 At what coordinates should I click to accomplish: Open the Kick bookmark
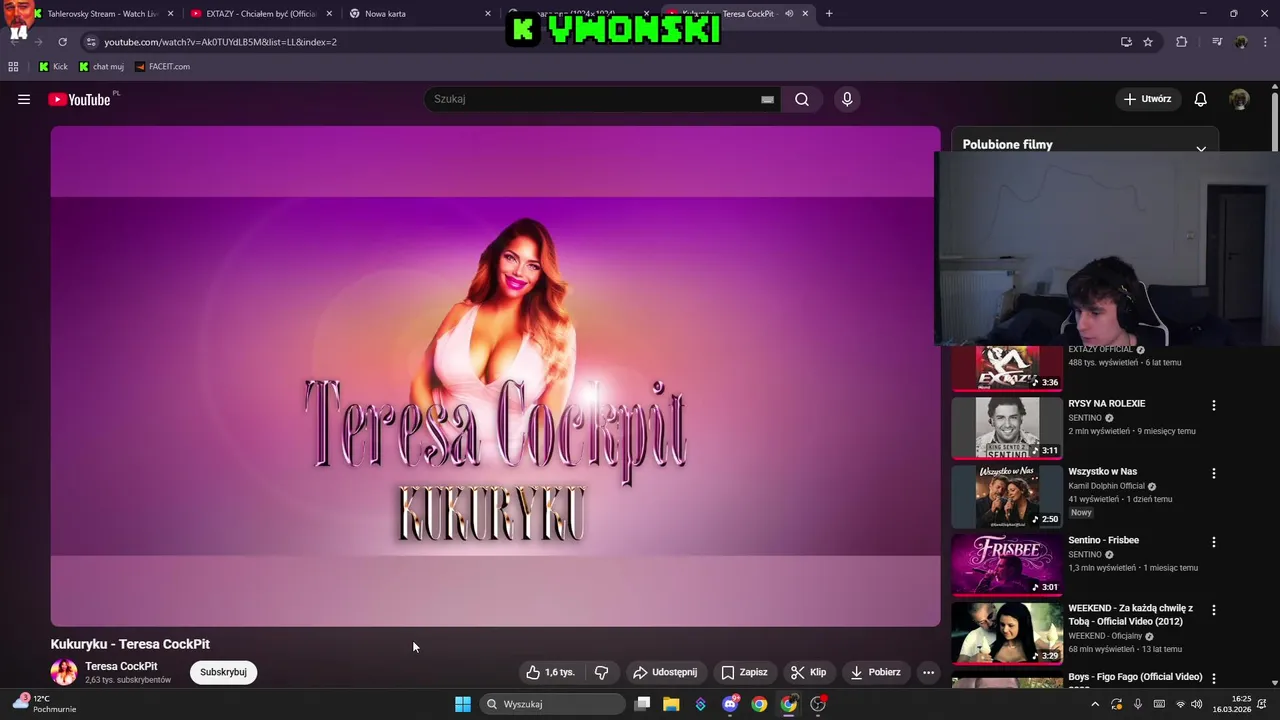53,67
